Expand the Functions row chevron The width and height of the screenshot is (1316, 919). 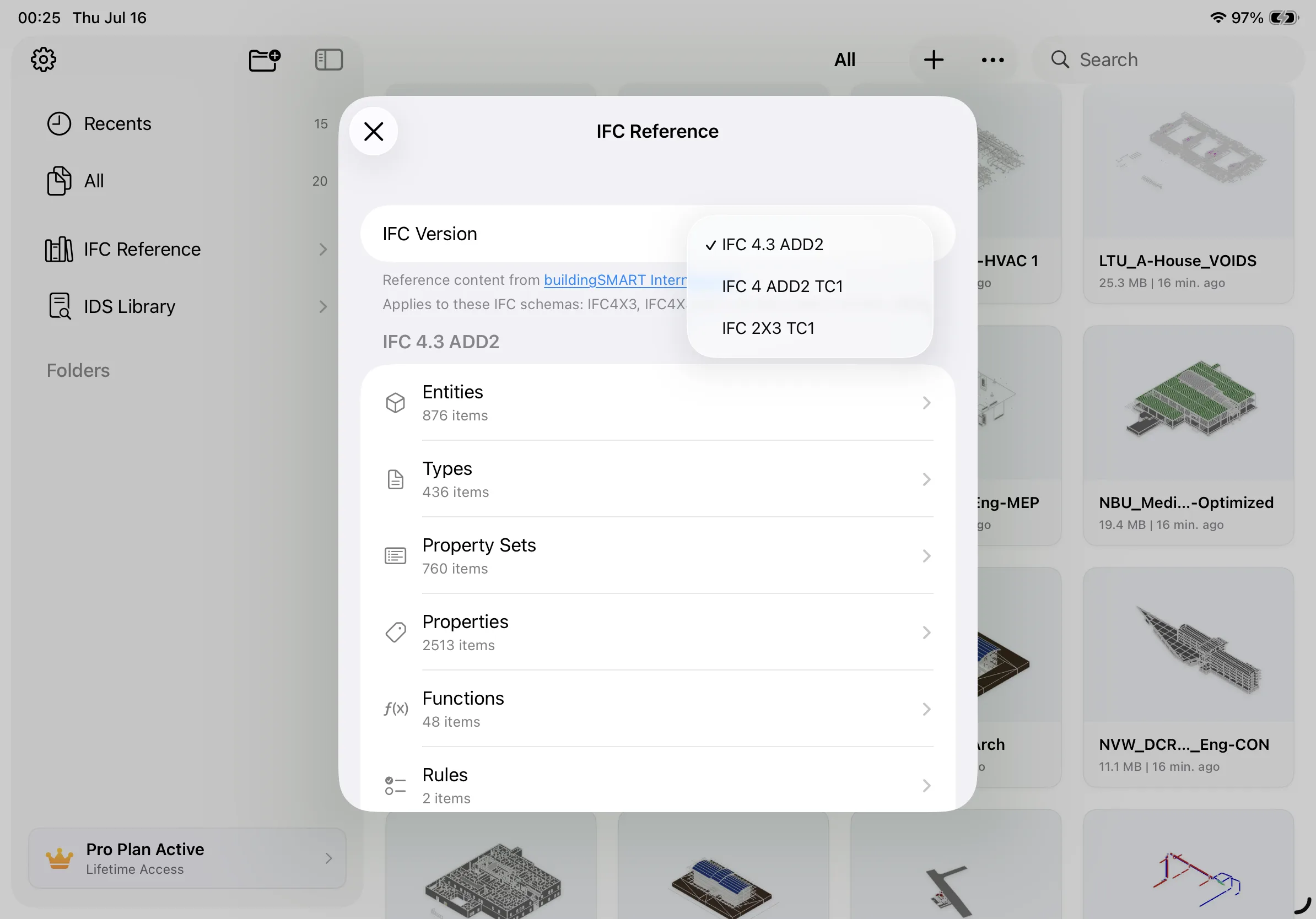(x=926, y=709)
